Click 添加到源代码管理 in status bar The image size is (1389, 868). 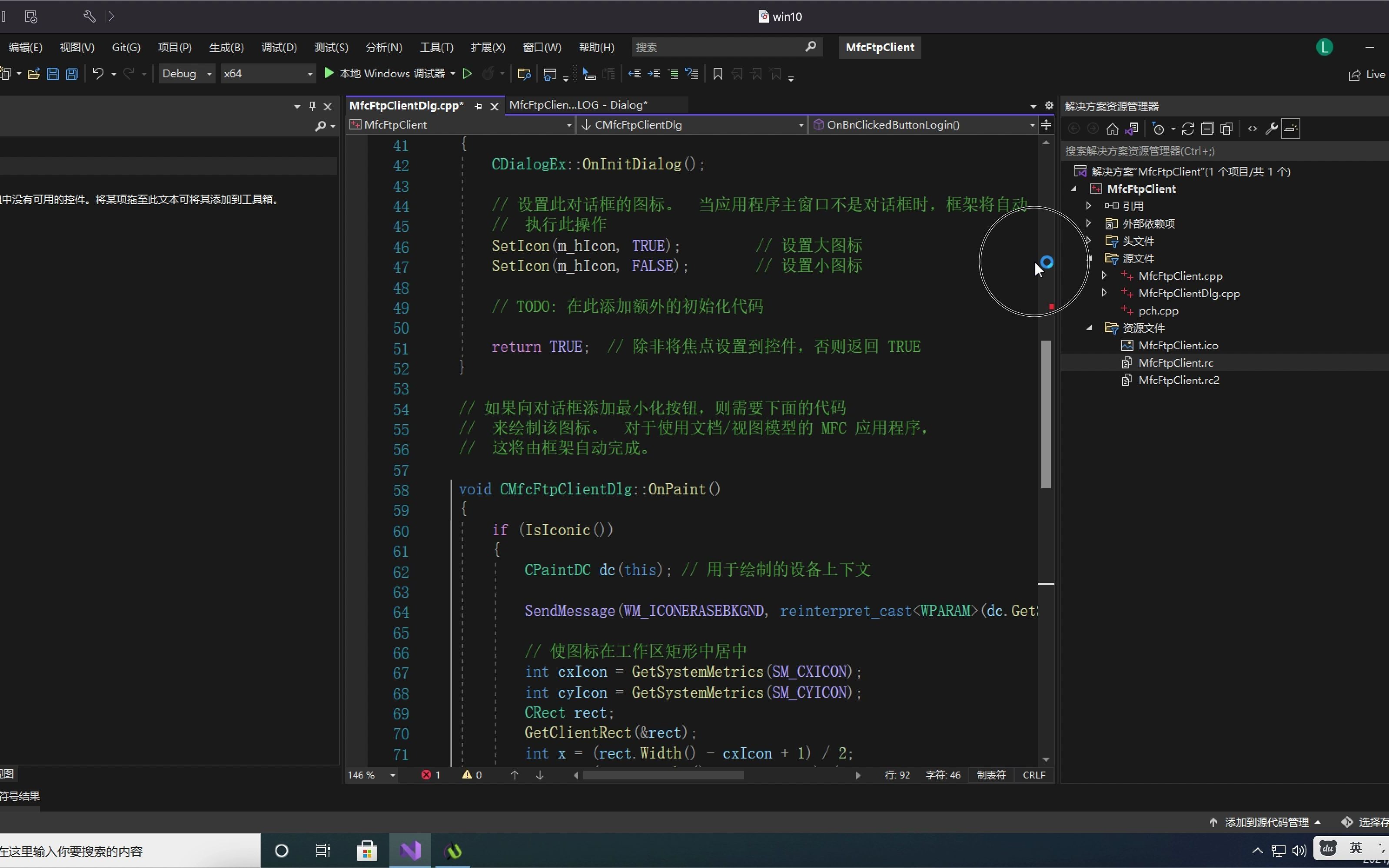[x=1265, y=823]
